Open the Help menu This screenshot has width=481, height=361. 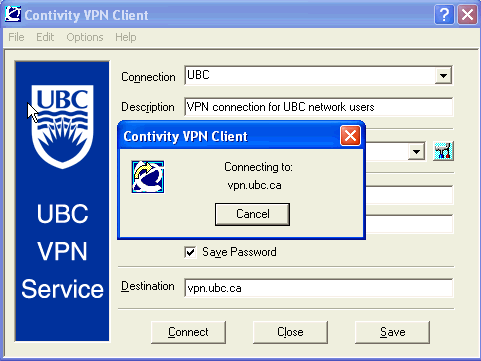[x=126, y=37]
